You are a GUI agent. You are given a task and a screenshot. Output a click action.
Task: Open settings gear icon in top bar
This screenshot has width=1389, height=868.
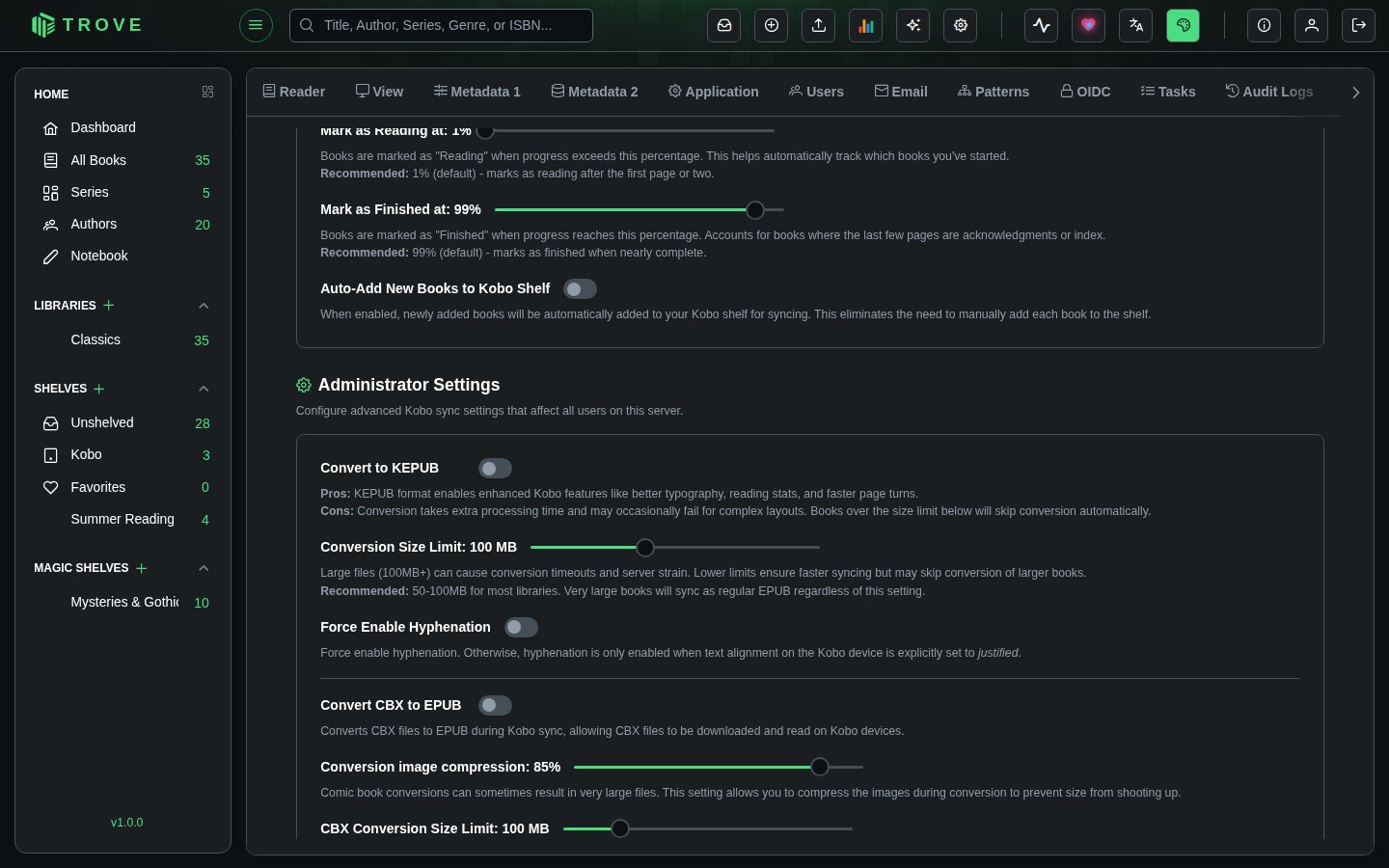click(x=961, y=25)
